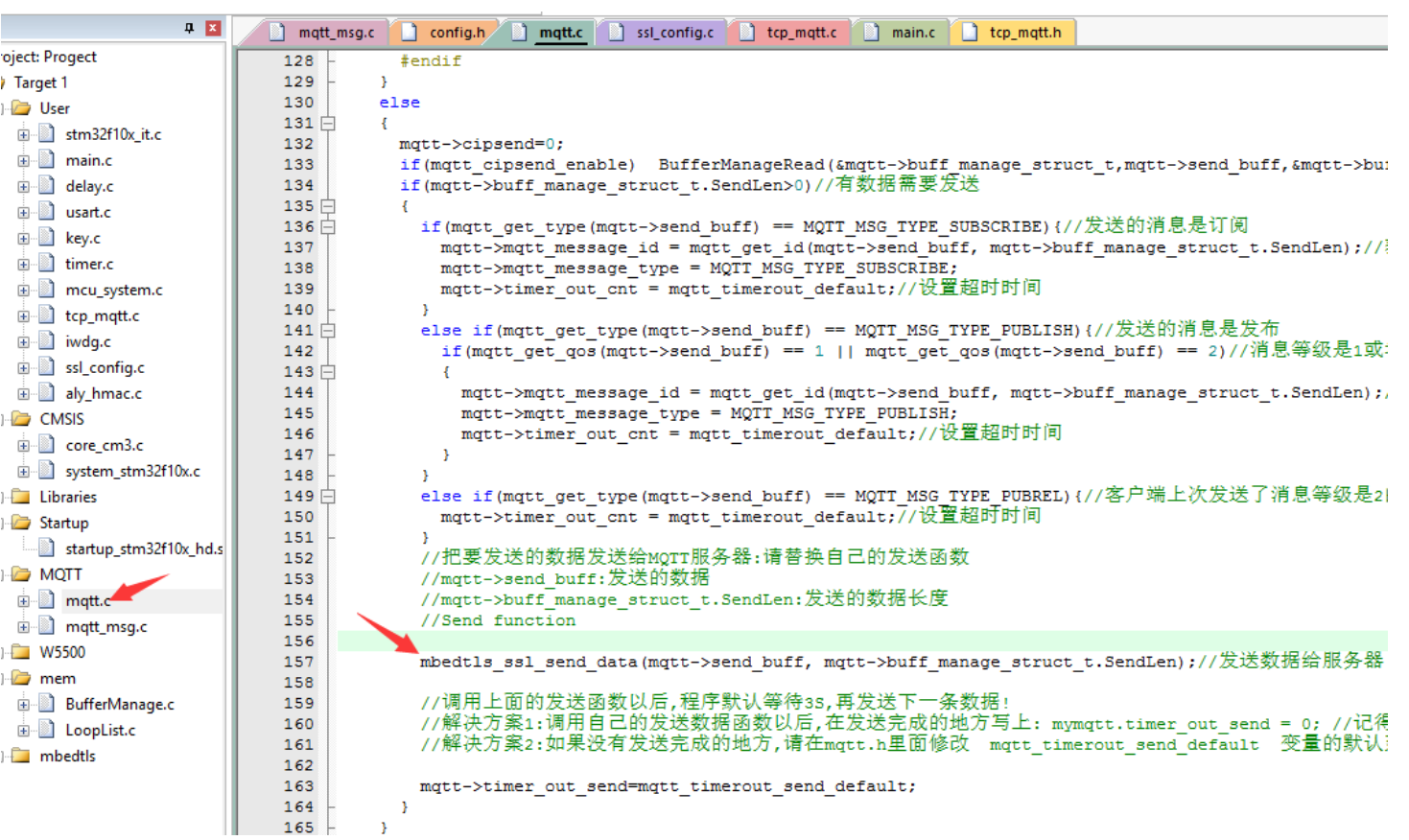Click the mbedtls folder icon
Image resolution: width=1409 pixels, height=840 pixels.
[21, 756]
